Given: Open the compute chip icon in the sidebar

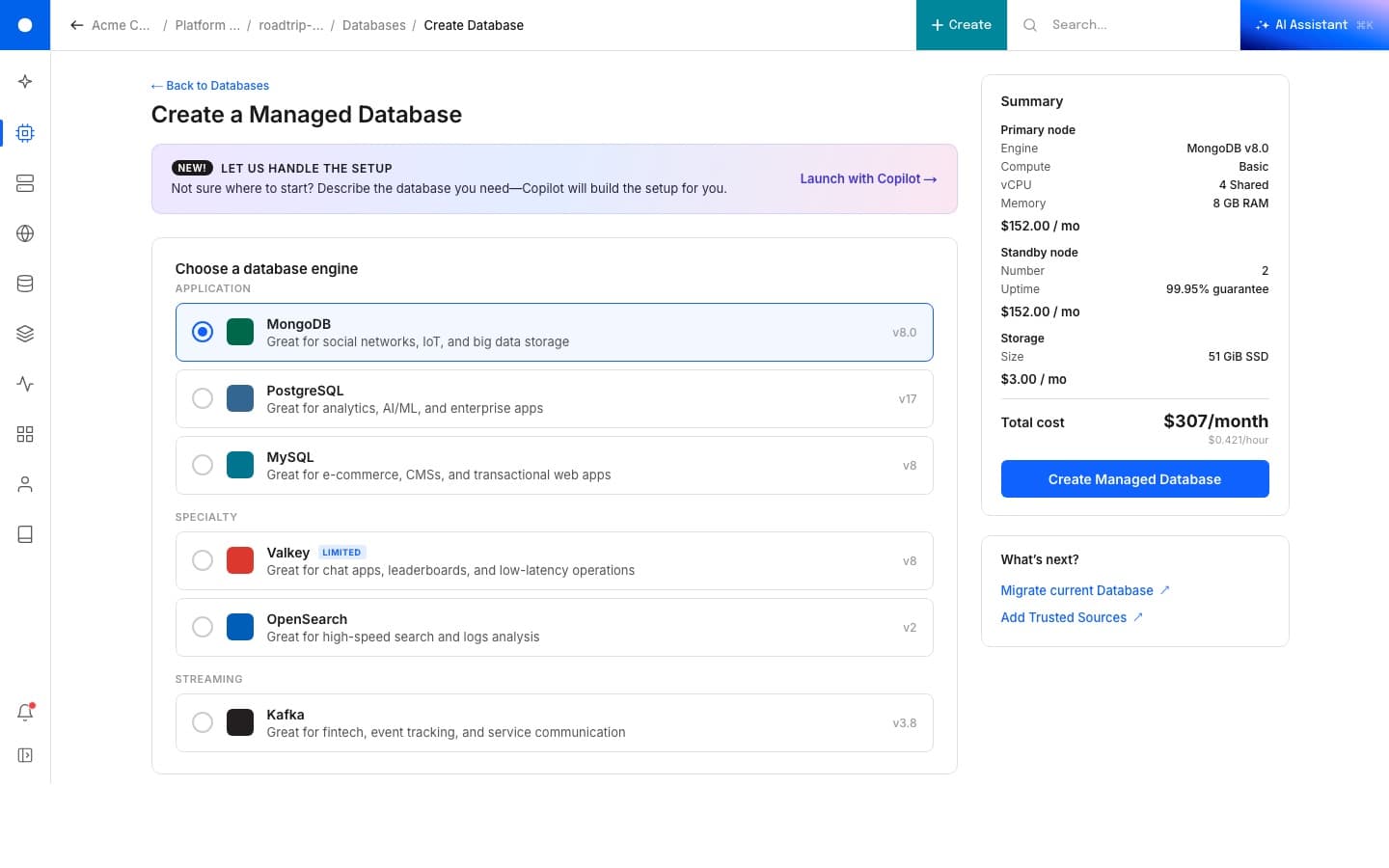Looking at the screenshot, I should (25, 133).
